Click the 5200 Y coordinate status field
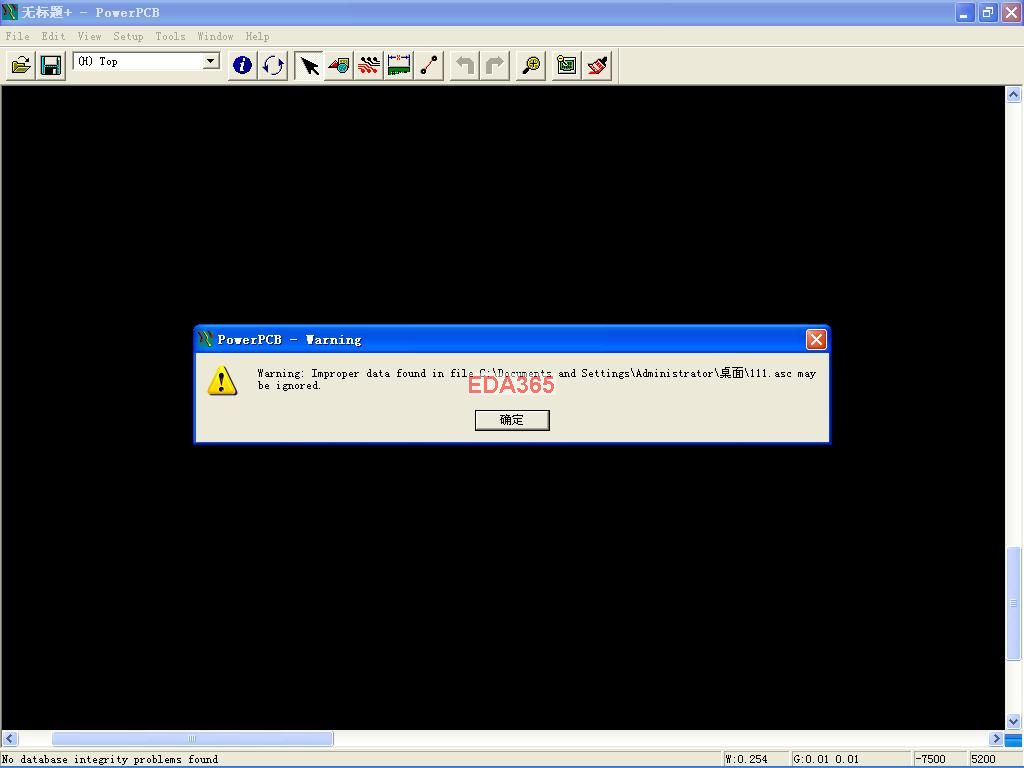The height and width of the screenshot is (768, 1024). (x=995, y=759)
